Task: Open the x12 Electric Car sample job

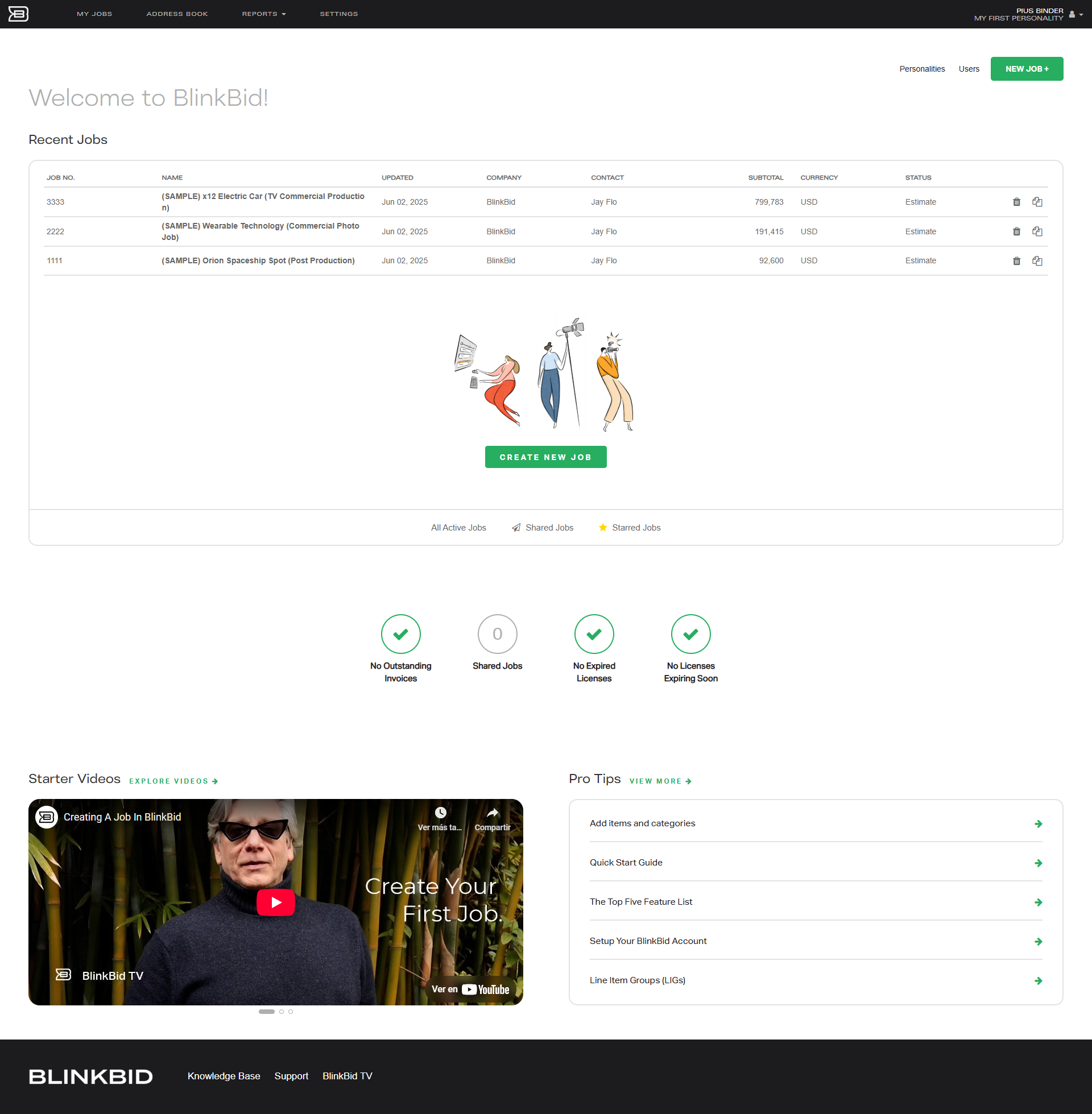Action: coord(263,202)
